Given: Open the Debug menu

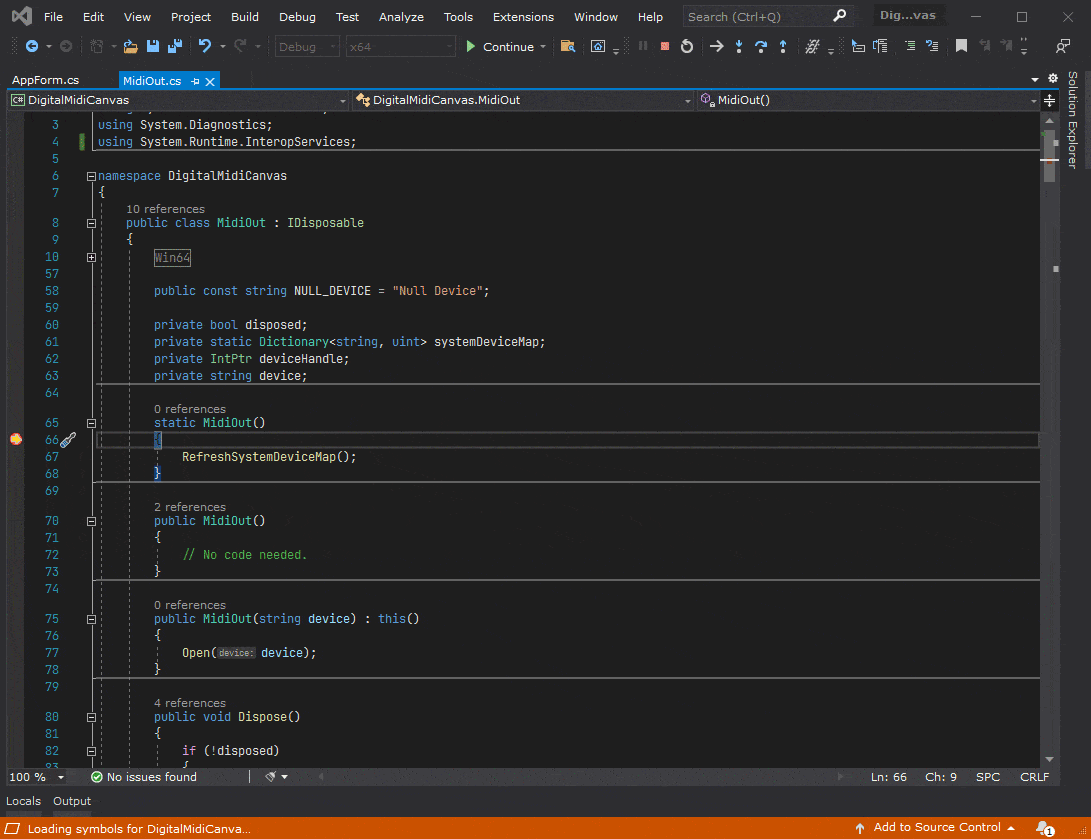Looking at the screenshot, I should point(297,17).
